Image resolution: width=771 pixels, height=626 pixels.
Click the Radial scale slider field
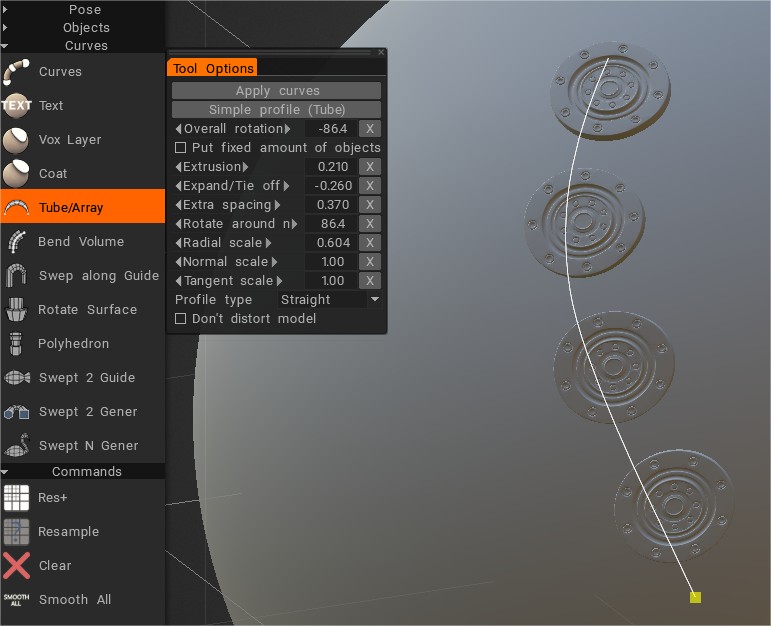pos(332,243)
